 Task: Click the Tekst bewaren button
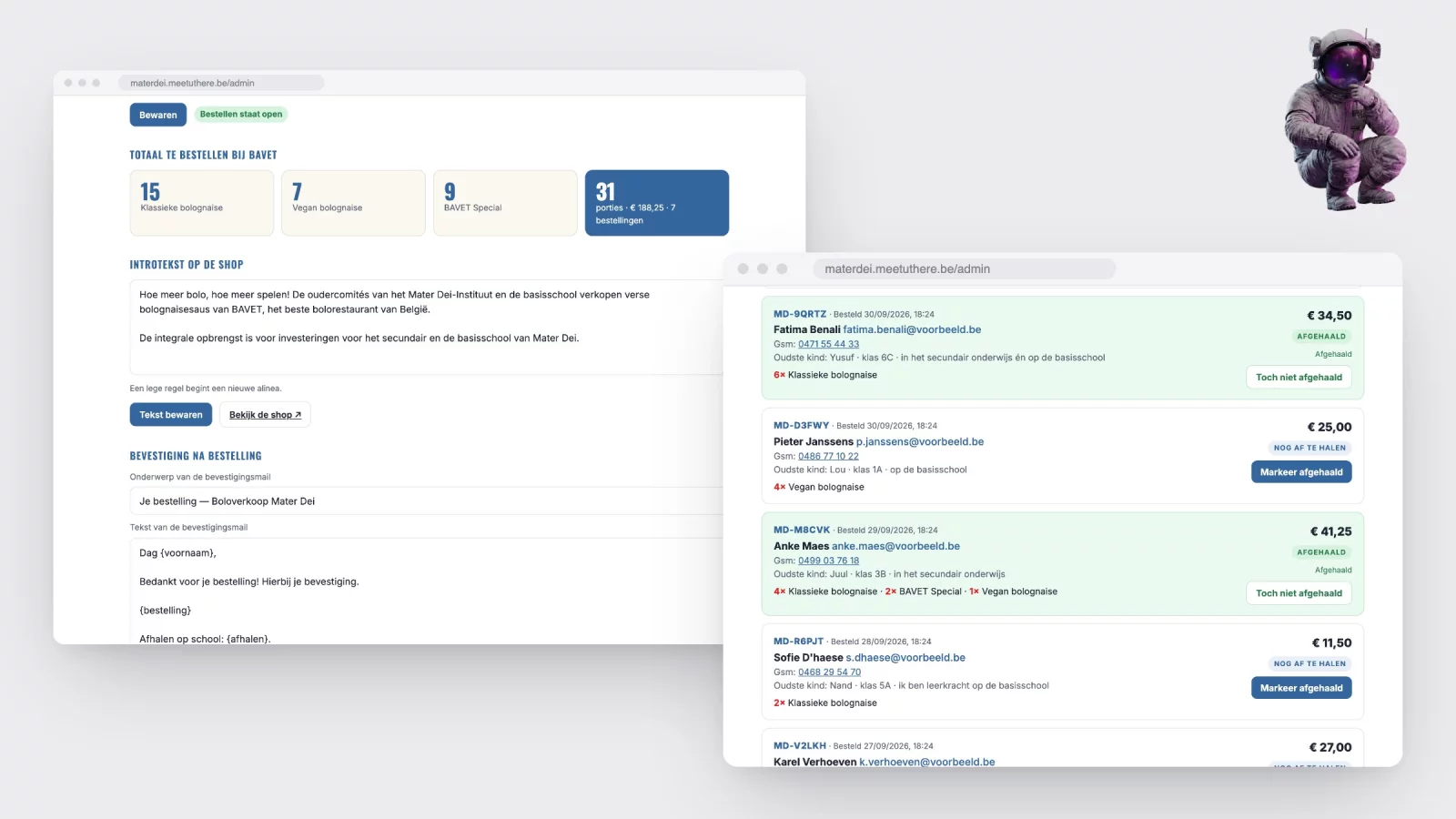(171, 414)
